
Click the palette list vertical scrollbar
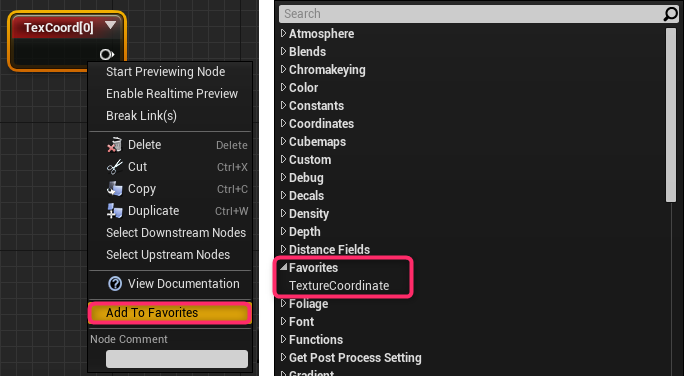670,115
